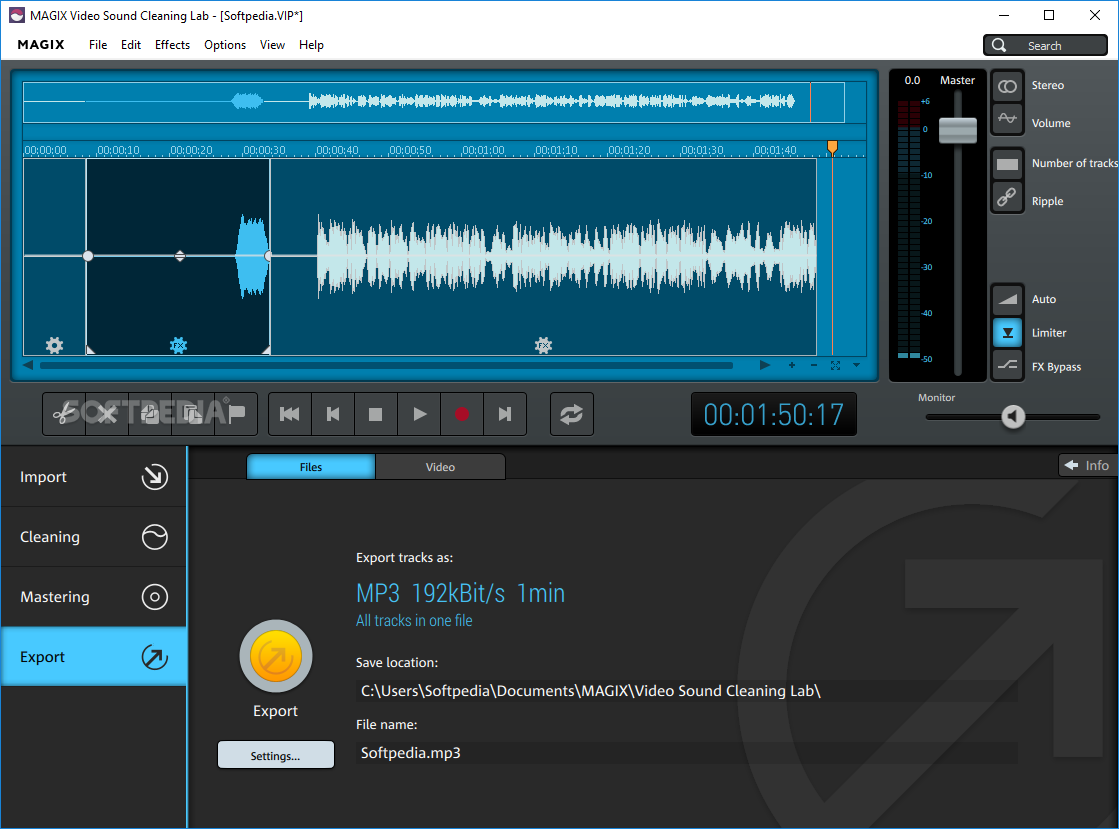Click the MP3 192kBit/s 1min format link

coord(460,593)
